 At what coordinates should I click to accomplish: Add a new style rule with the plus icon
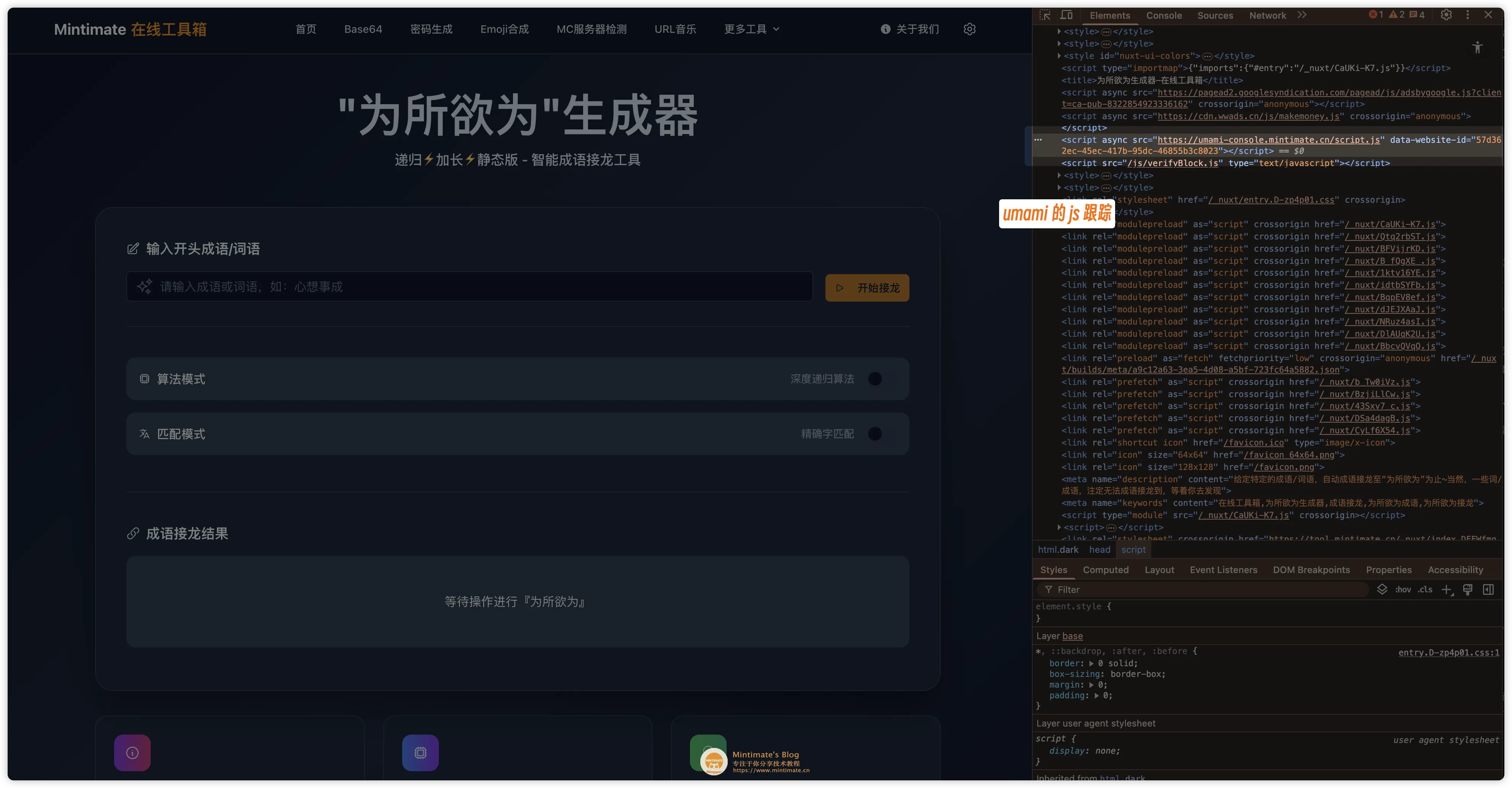1447,590
